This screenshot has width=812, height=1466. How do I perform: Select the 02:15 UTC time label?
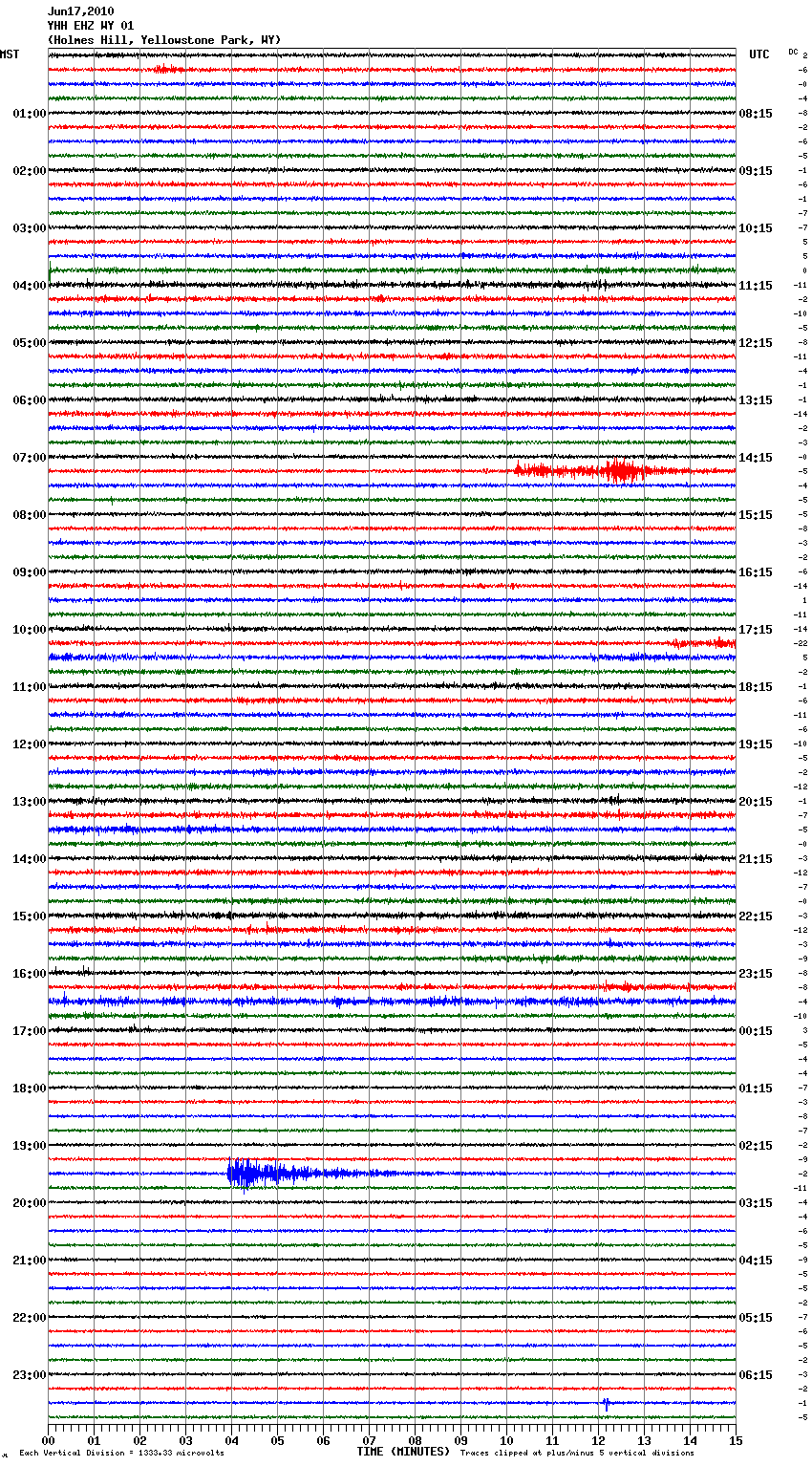(x=756, y=1146)
